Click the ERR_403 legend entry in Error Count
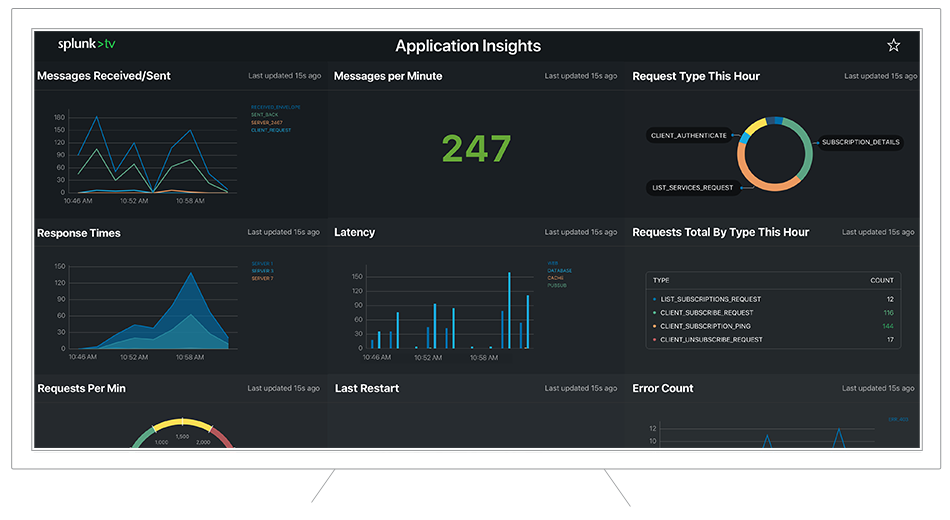This screenshot has height=520, width=950. click(x=898, y=419)
